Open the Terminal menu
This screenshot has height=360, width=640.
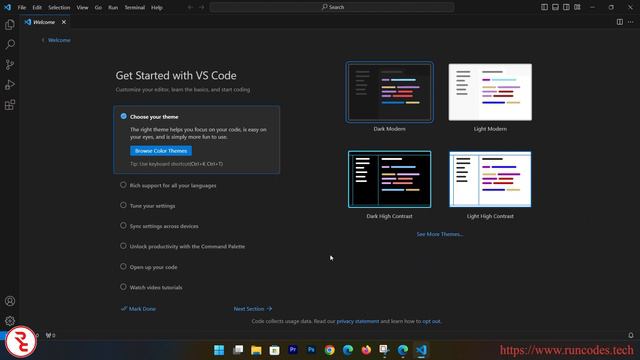click(135, 7)
